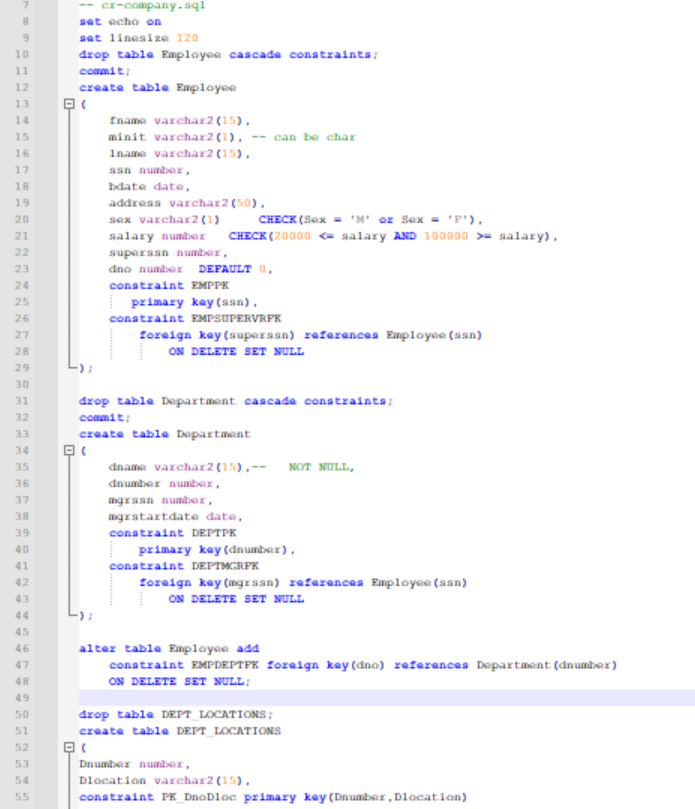
Task: Collapse the DEPT_LOCATIONS fold on line 52
Action: click(x=69, y=747)
